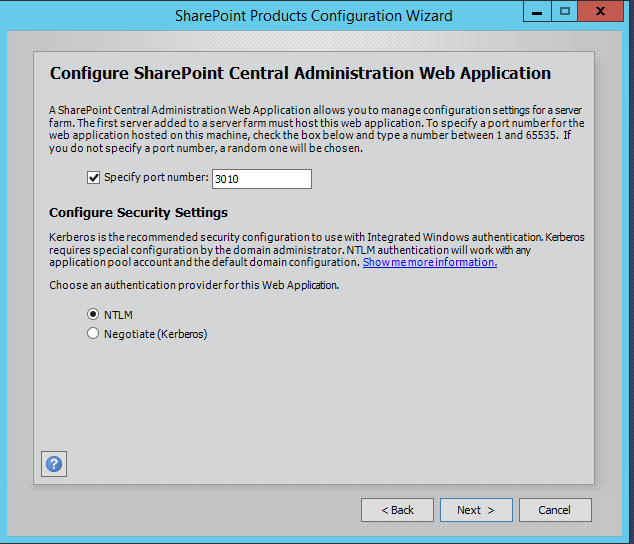Viewport: 634px width, 544px height.
Task: Click the 'Negotiate (Kerberos)' label text
Action: [x=155, y=334]
